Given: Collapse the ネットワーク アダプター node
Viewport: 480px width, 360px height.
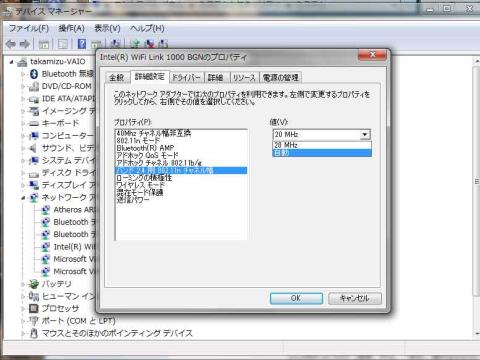Looking at the screenshot, I should point(23,198).
